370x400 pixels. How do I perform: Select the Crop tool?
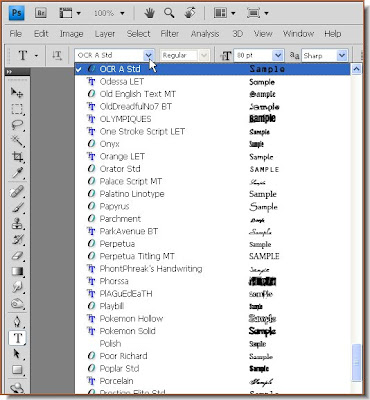[17, 157]
